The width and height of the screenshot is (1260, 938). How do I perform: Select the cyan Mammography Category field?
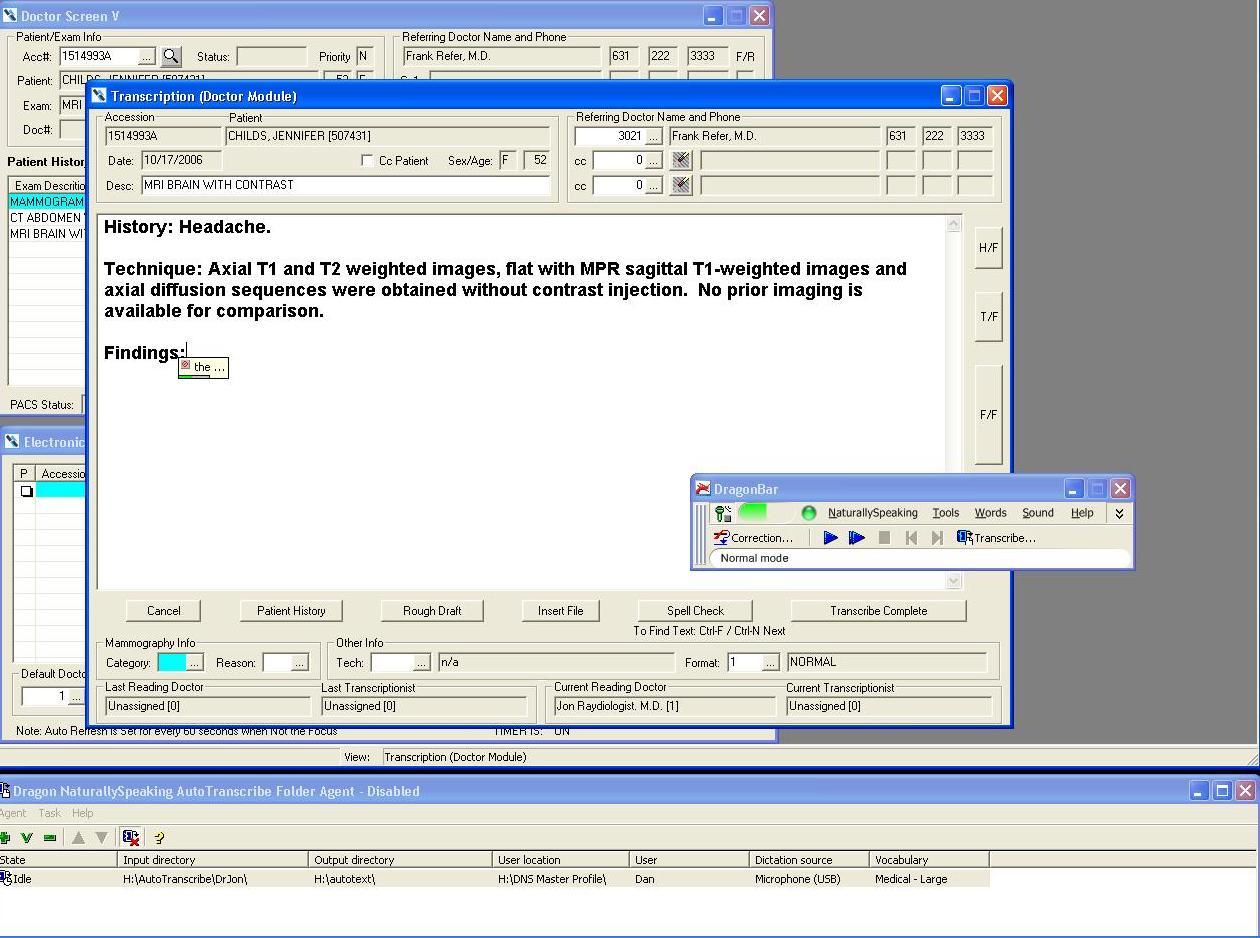[x=172, y=663]
